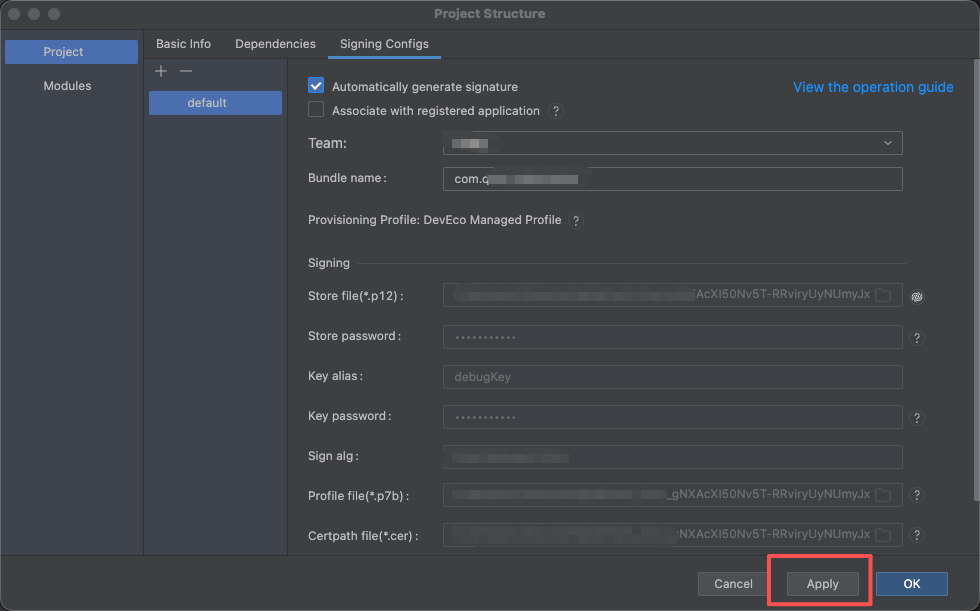Uncheck Automatically generate signature
The image size is (980, 611).
coord(316,86)
